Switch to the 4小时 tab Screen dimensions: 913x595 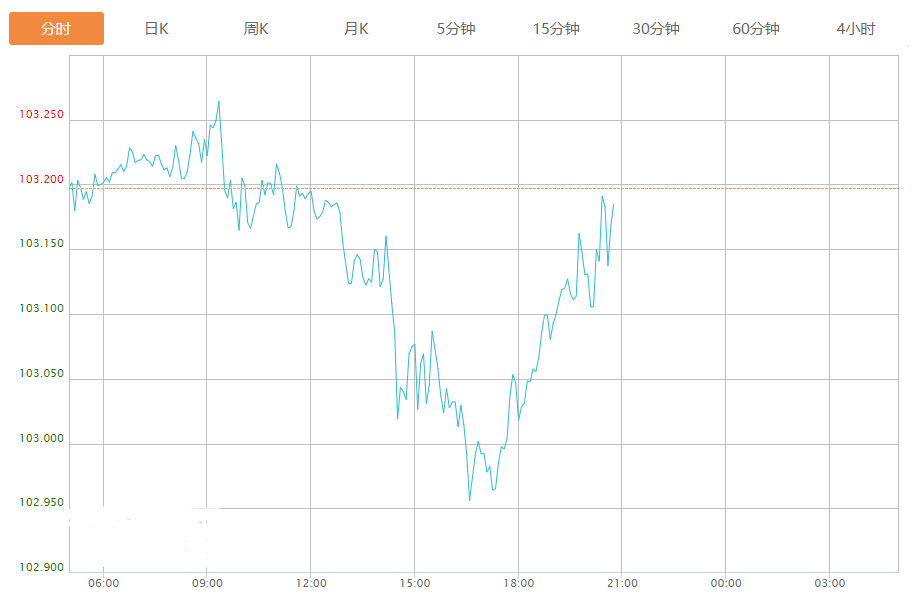[856, 29]
